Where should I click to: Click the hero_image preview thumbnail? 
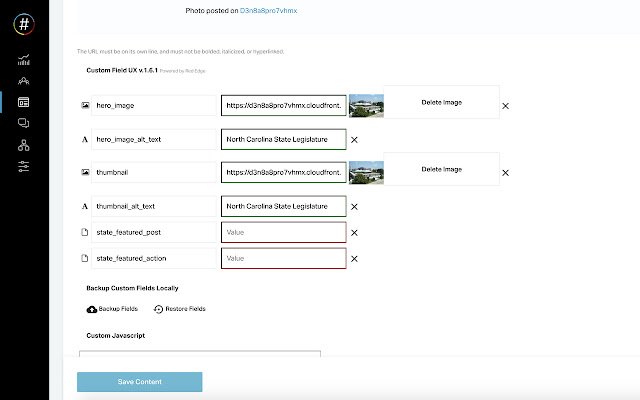tap(366, 106)
